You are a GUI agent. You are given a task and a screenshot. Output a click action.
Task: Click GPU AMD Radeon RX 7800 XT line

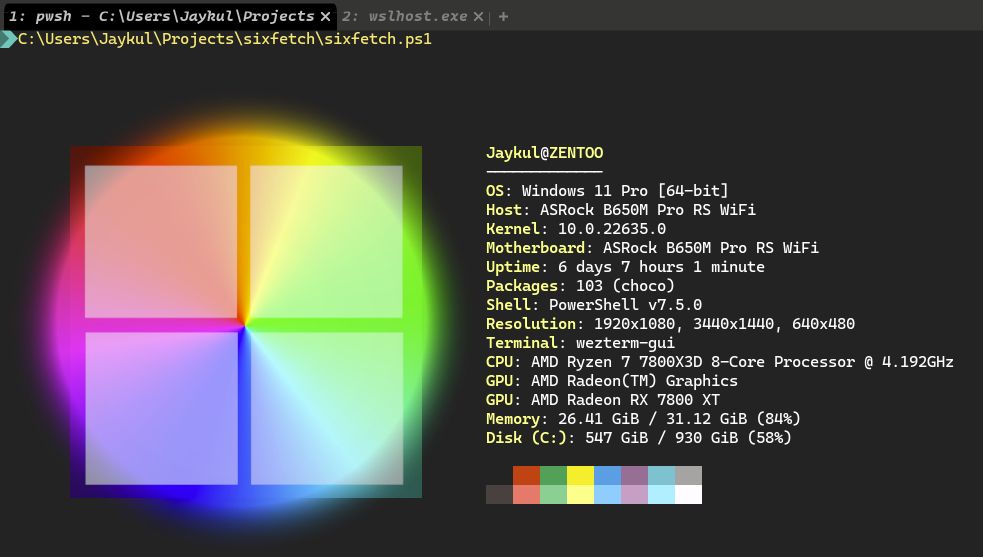click(602, 400)
